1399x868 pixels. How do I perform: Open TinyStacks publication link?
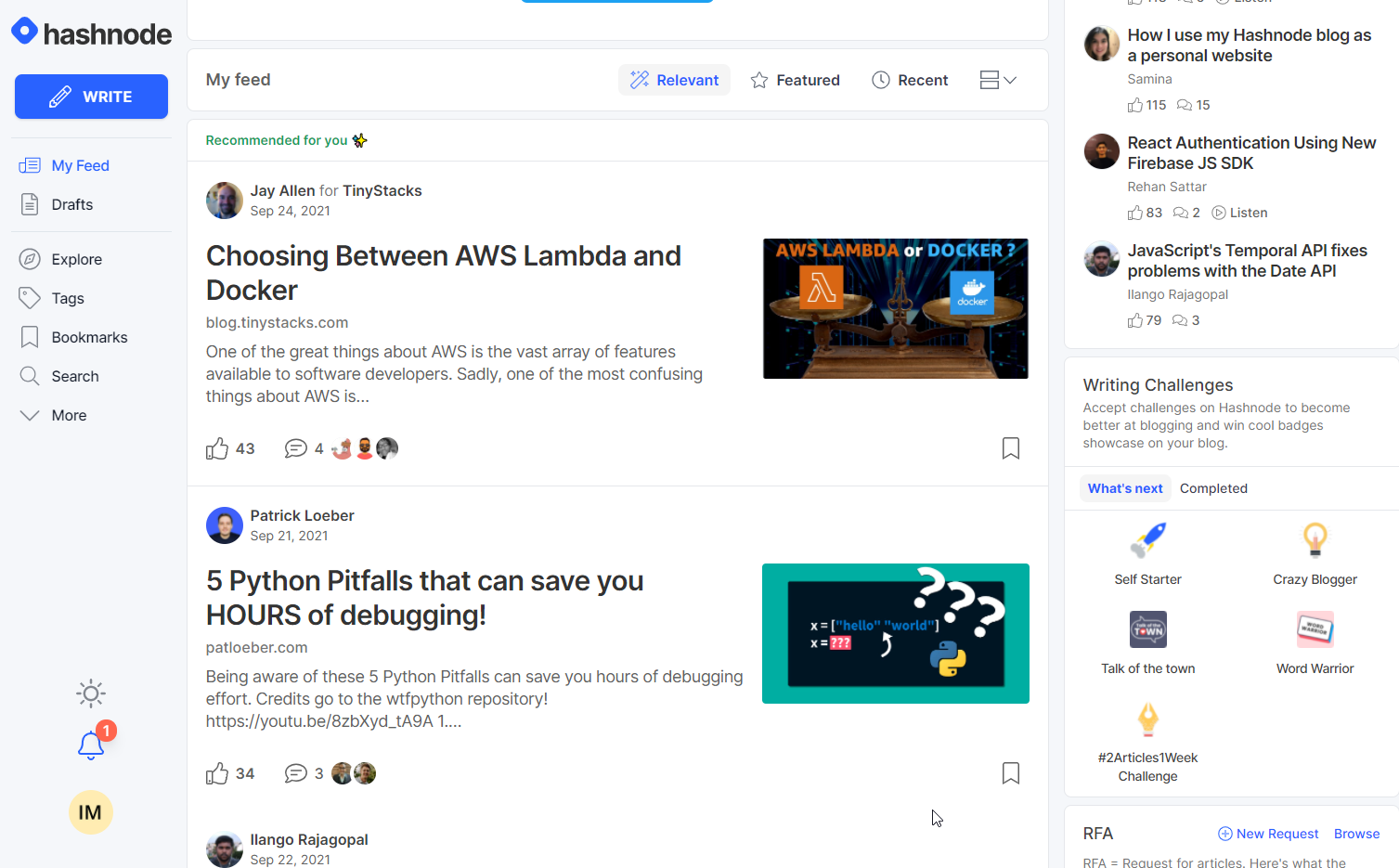[382, 190]
